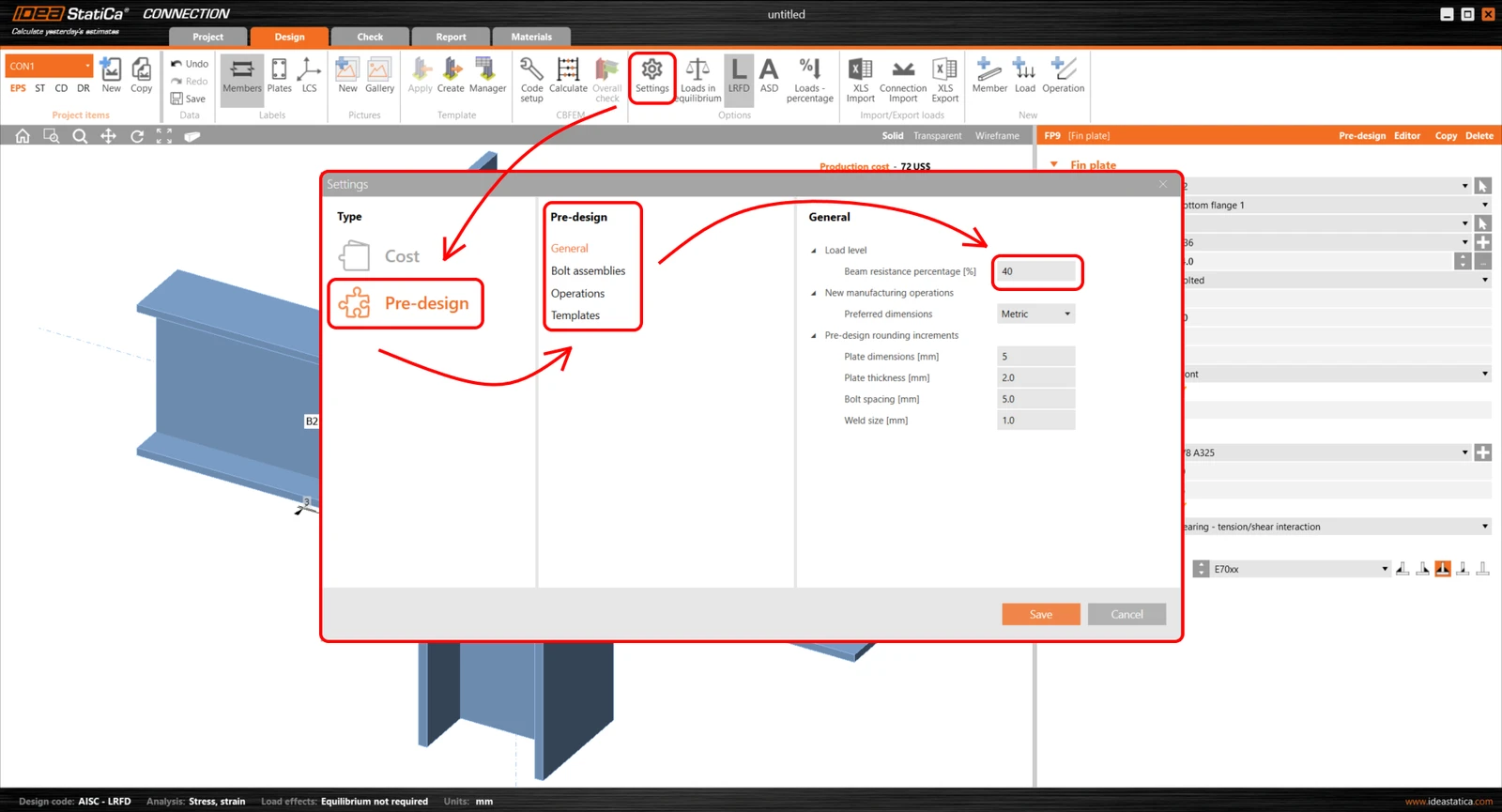Click the pan move icon
This screenshot has height=812, width=1502.
(108, 136)
